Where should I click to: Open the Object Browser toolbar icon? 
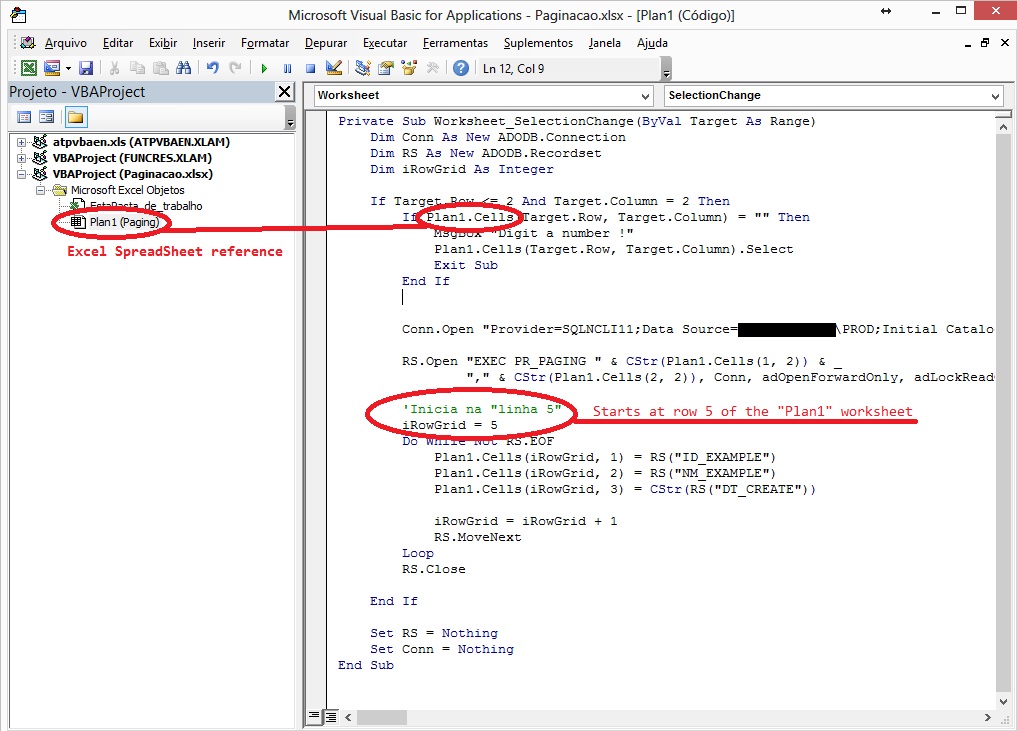point(409,68)
